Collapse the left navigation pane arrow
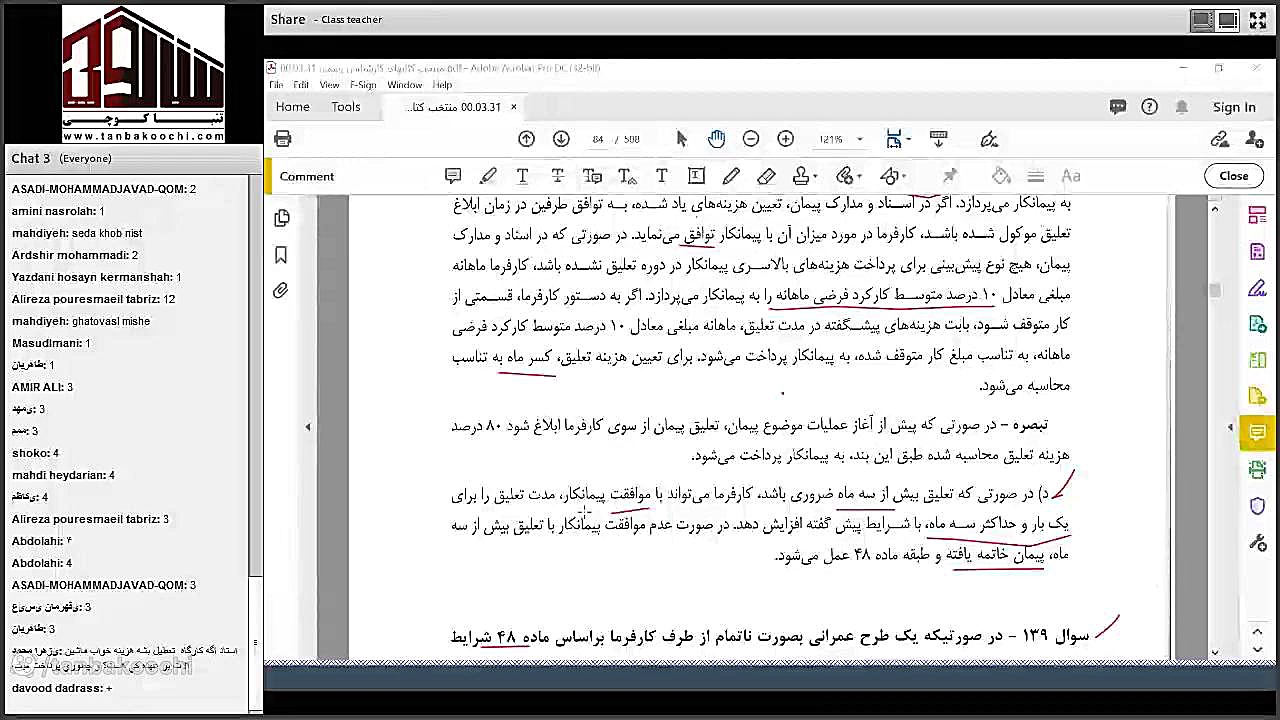This screenshot has width=1280, height=720. (x=308, y=427)
